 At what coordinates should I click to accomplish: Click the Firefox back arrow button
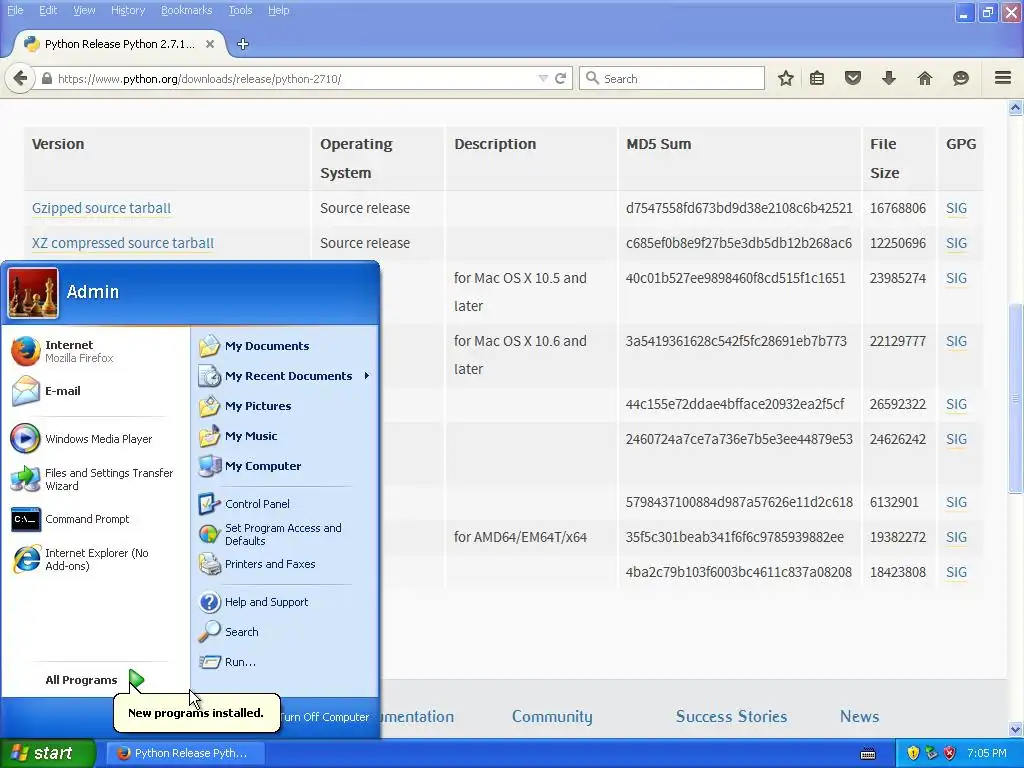(x=20, y=78)
